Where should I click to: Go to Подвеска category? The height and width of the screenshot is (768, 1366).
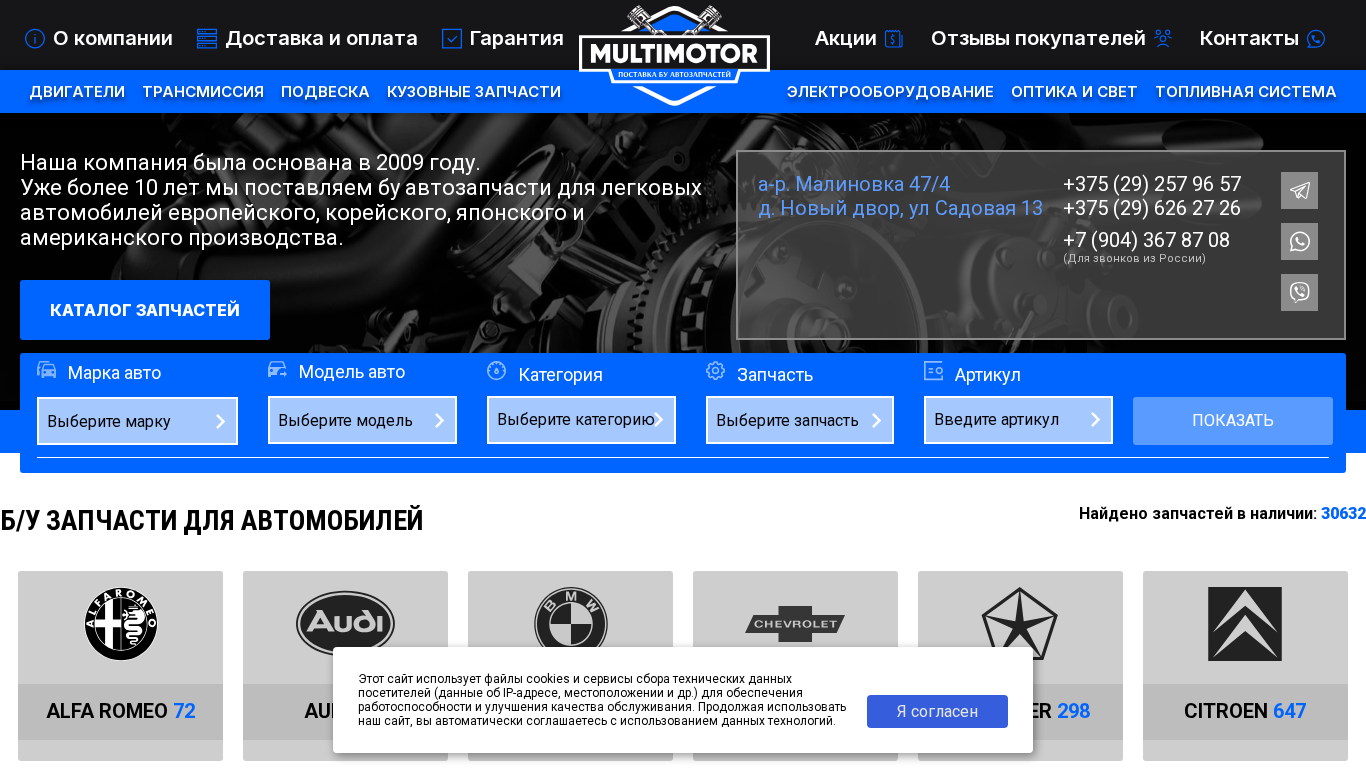coord(325,92)
